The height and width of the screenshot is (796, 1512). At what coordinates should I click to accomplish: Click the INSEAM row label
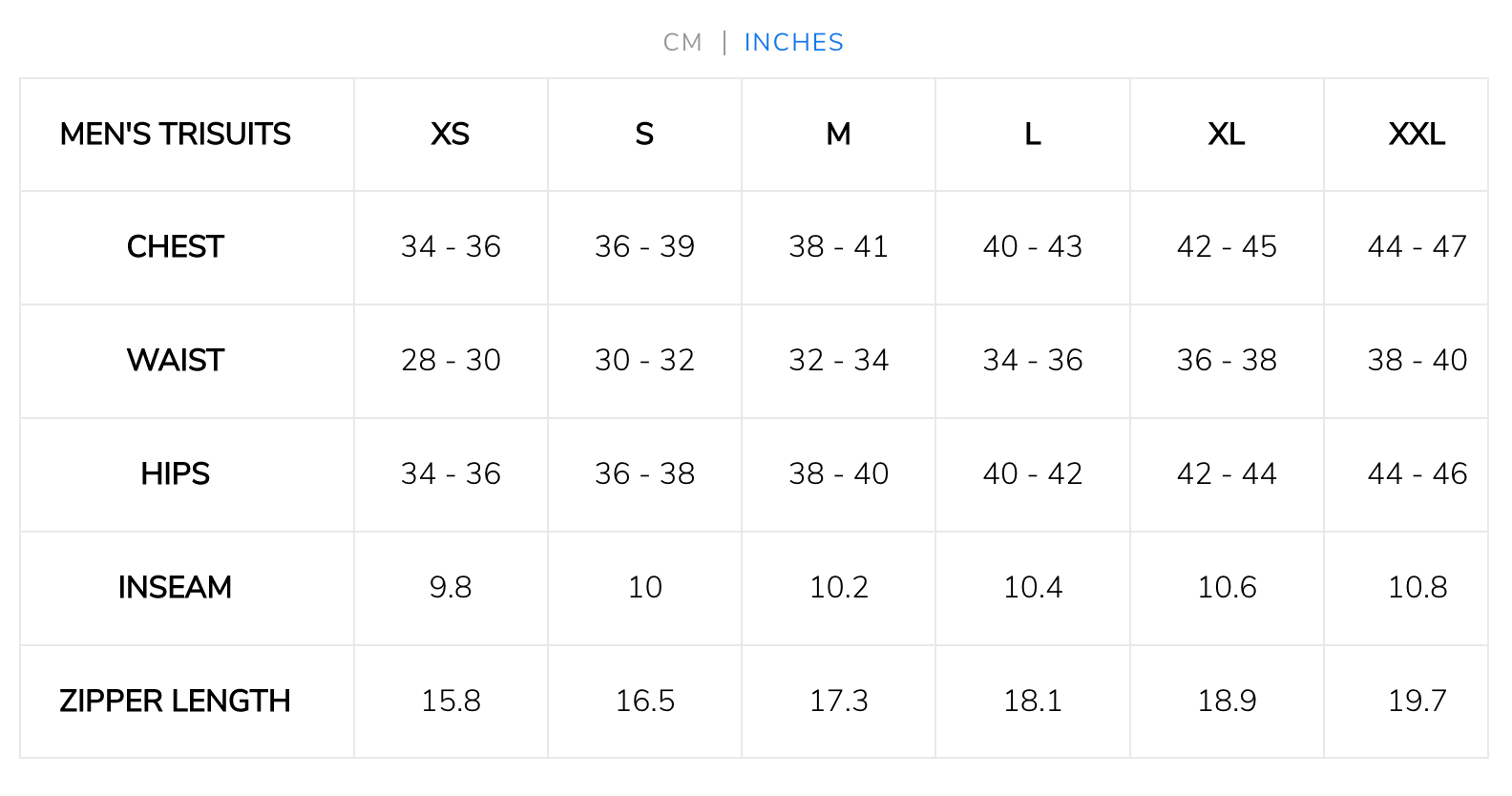(x=175, y=588)
